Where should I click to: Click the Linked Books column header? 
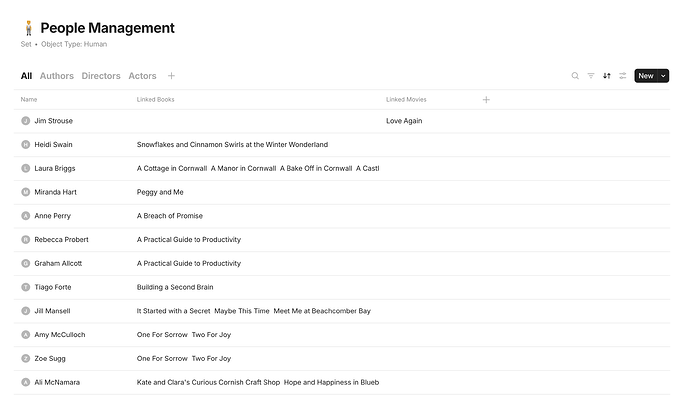tap(155, 99)
